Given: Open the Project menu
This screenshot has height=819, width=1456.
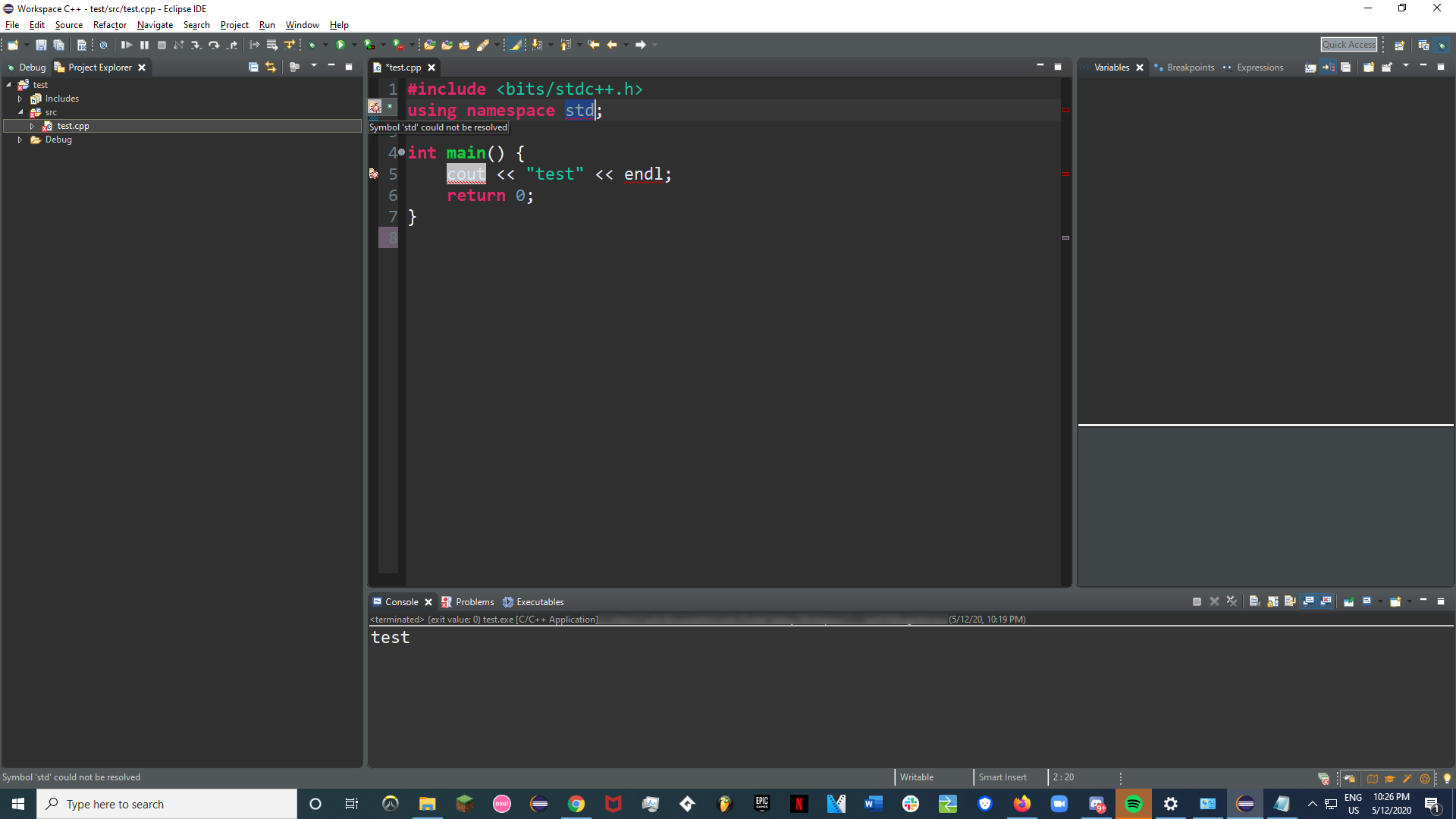Looking at the screenshot, I should [x=234, y=25].
